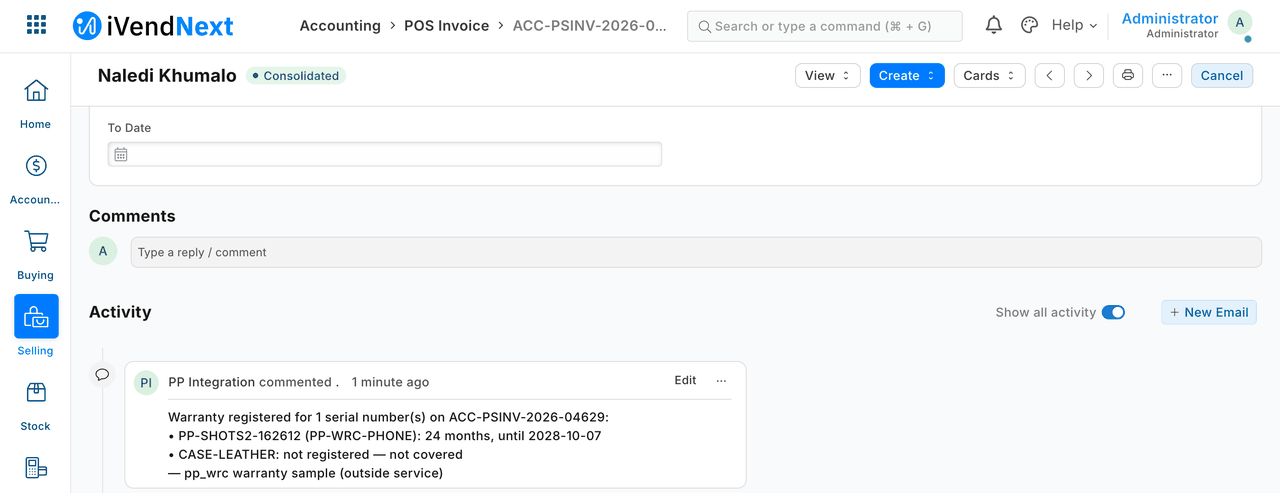Open the theme palette icon
The width and height of the screenshot is (1280, 493).
(1029, 25)
